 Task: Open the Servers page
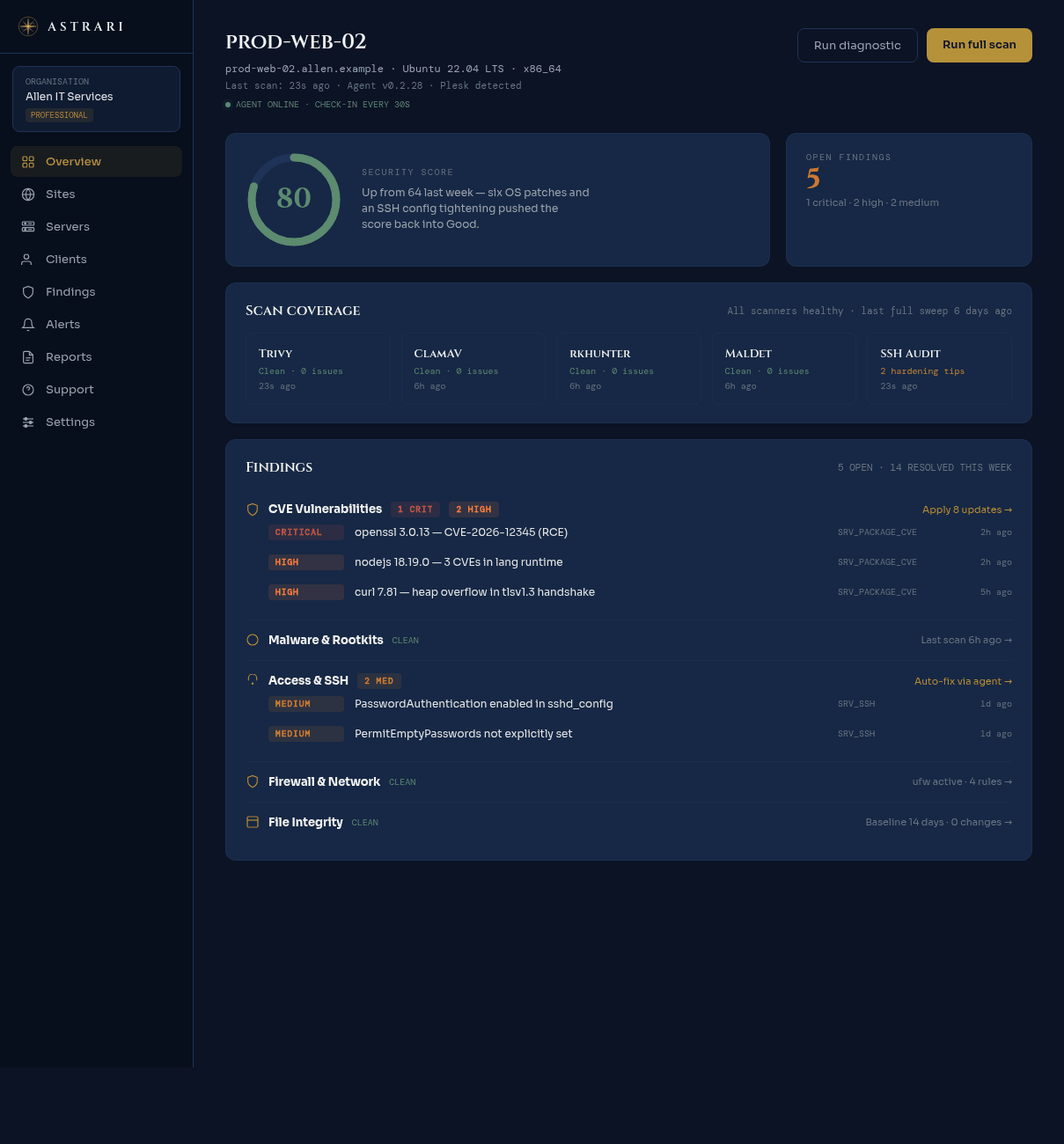pos(96,227)
